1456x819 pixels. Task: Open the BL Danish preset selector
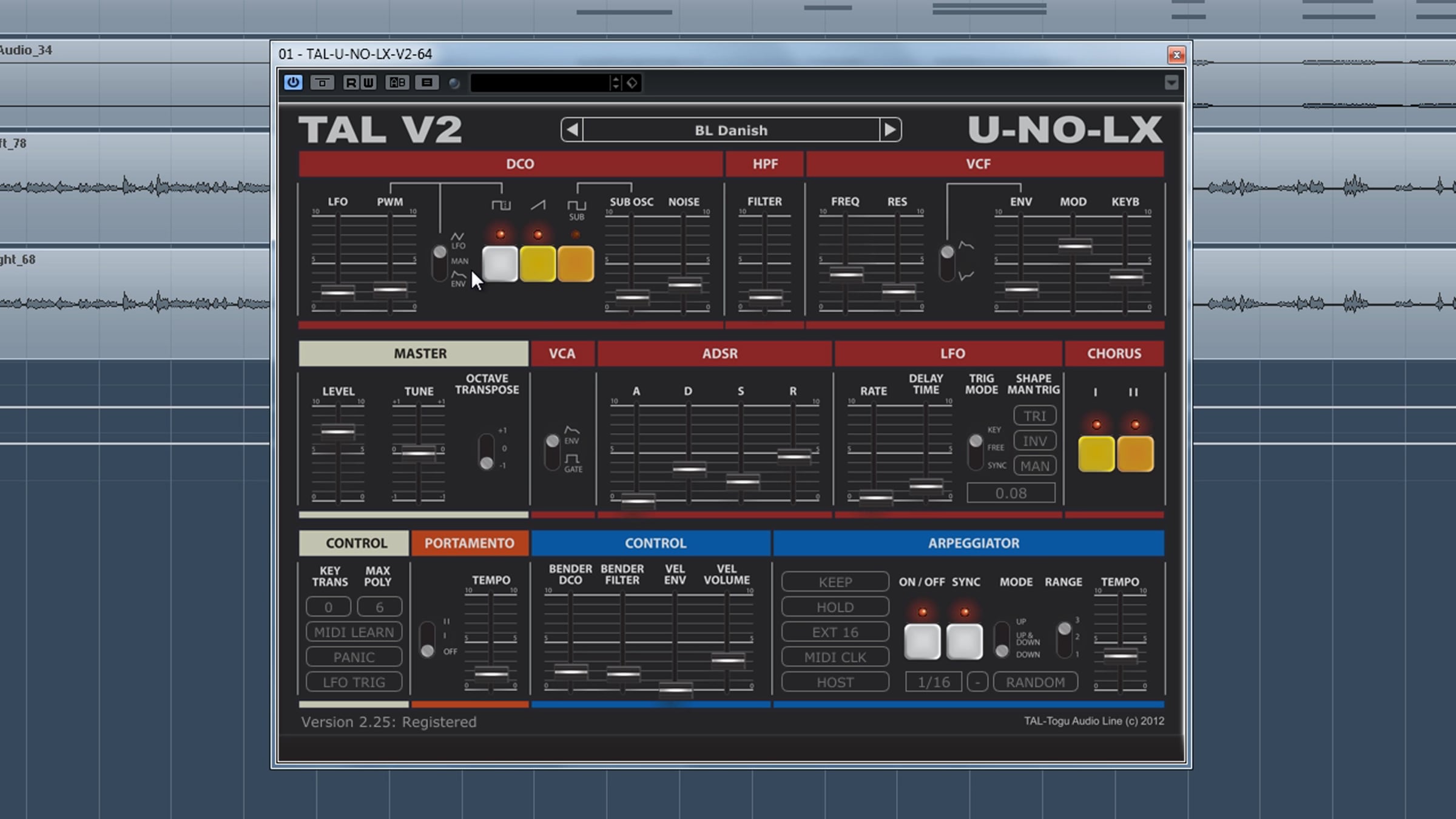731,130
